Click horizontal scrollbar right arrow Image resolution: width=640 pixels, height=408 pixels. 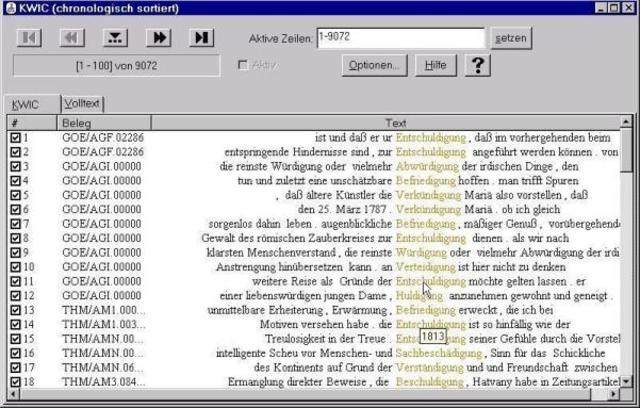[x=613, y=394]
